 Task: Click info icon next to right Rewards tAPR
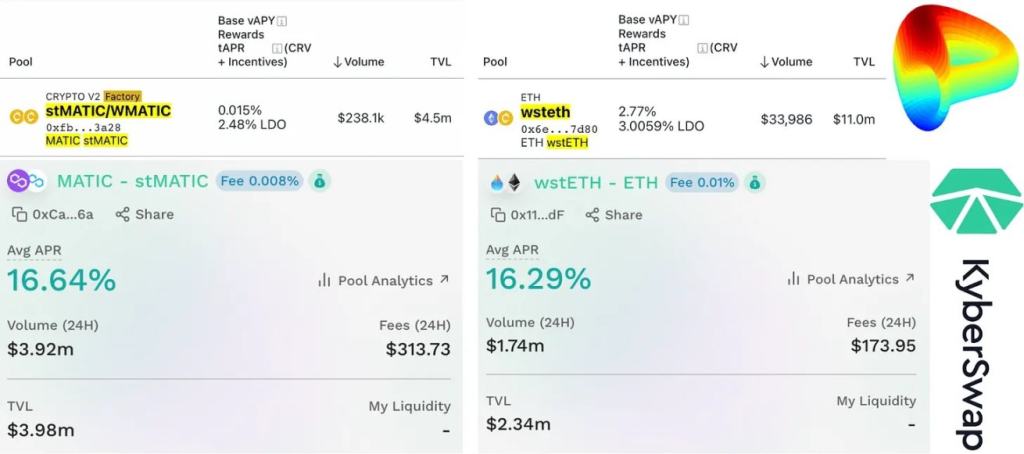pos(703,48)
